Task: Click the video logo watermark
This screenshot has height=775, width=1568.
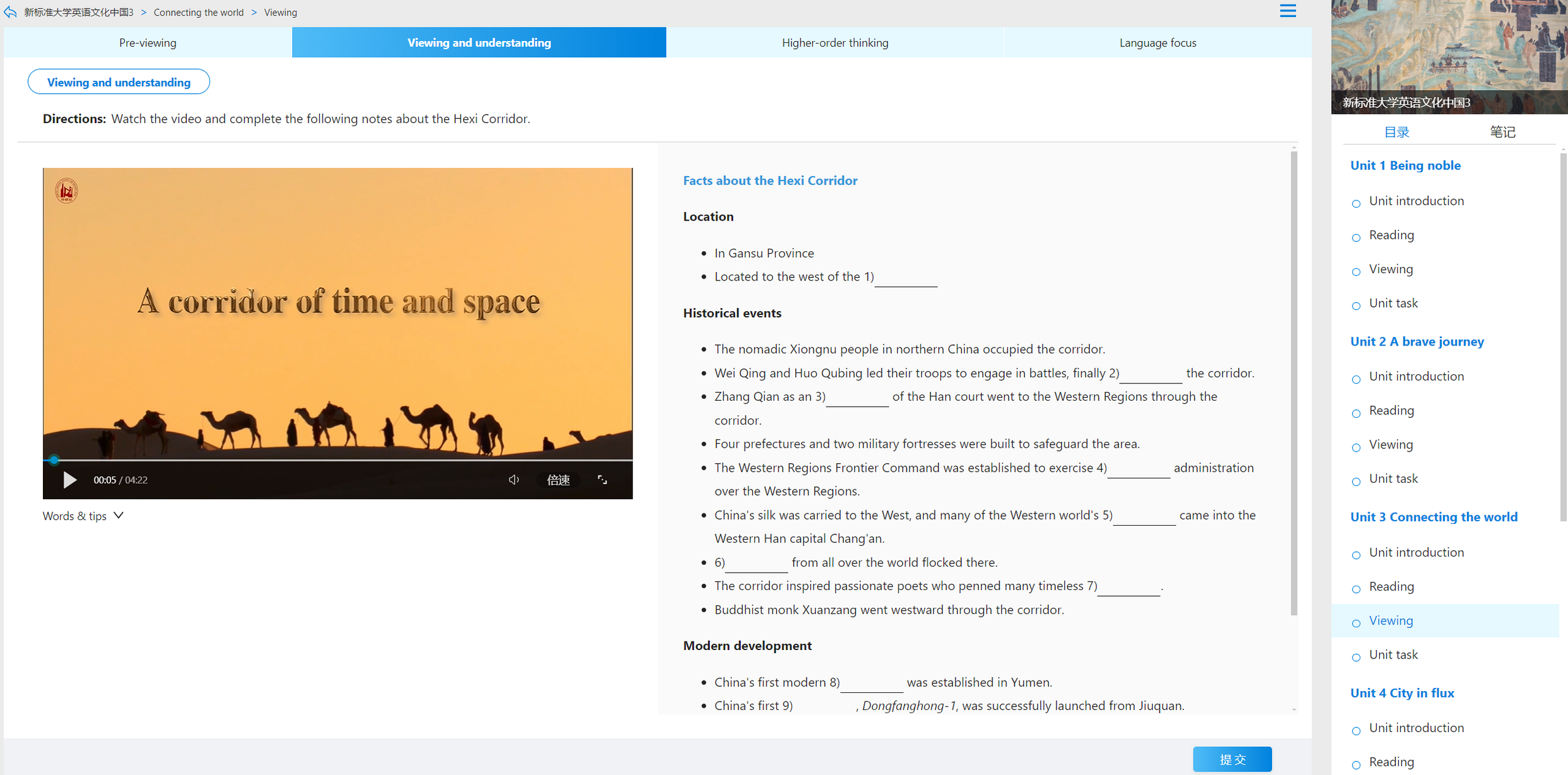Action: coord(66,191)
